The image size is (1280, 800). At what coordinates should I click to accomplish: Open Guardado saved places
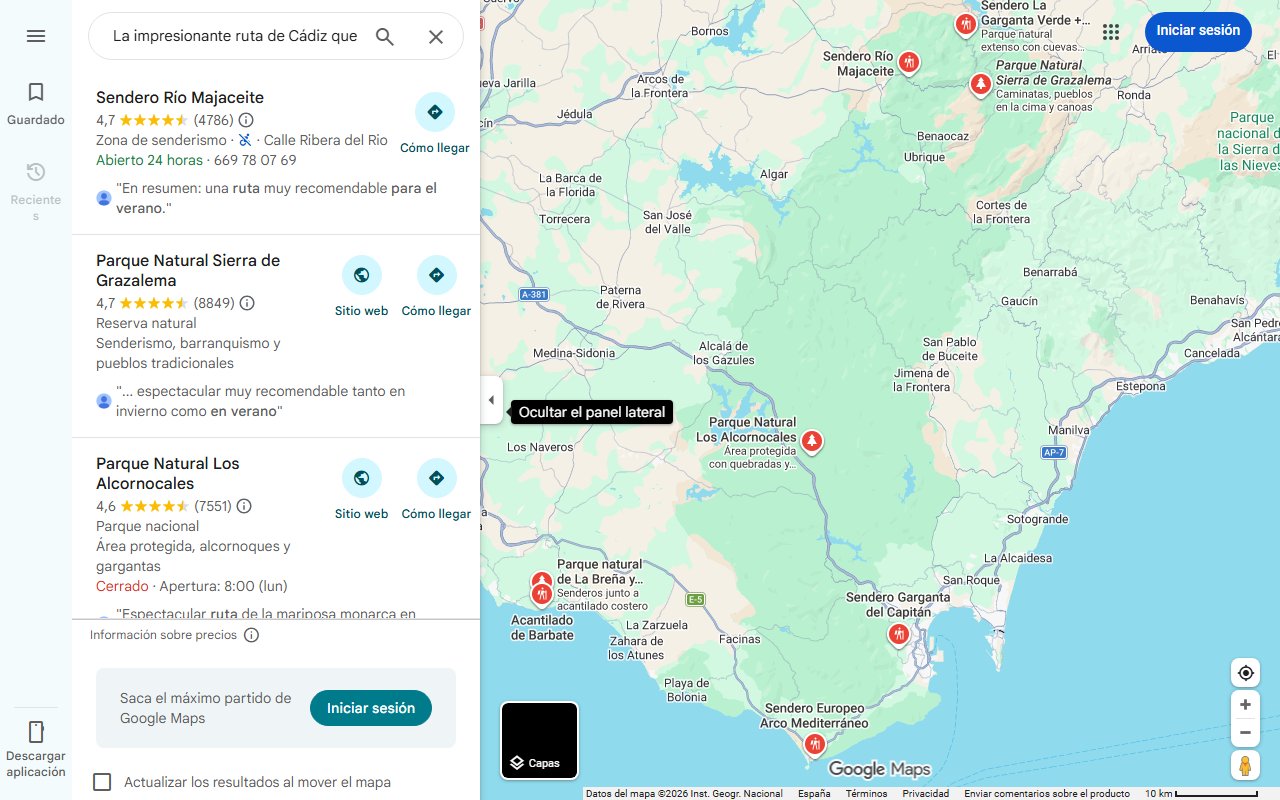click(36, 104)
